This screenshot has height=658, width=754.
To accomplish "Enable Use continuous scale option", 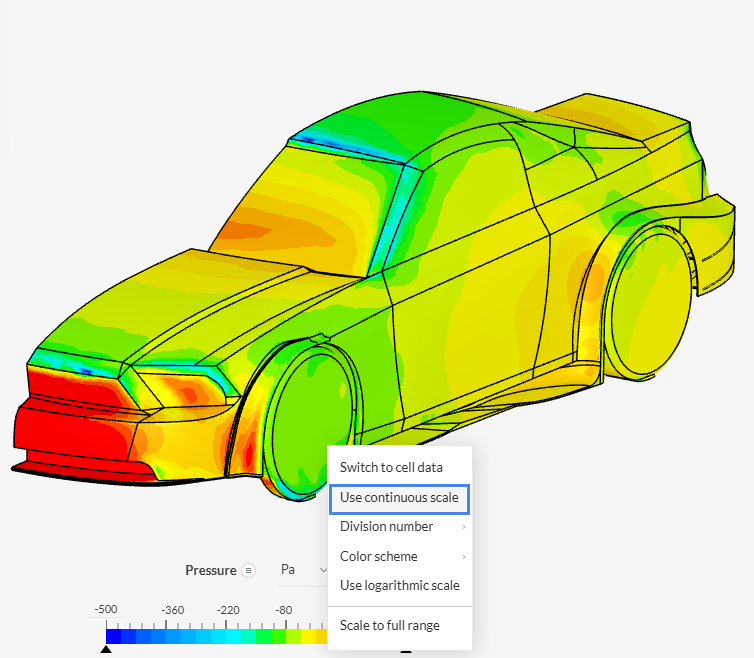I will 399,497.
